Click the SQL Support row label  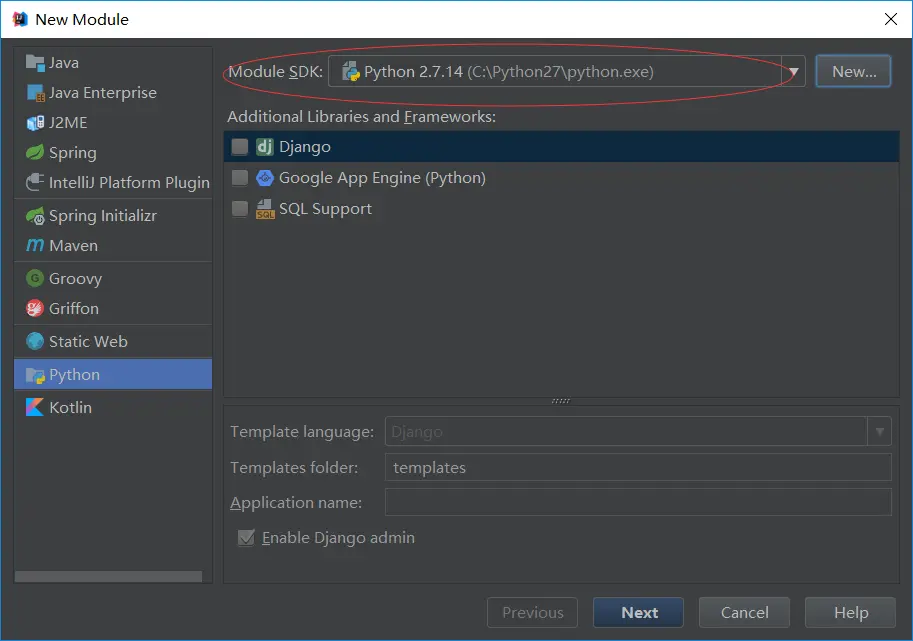click(x=325, y=209)
